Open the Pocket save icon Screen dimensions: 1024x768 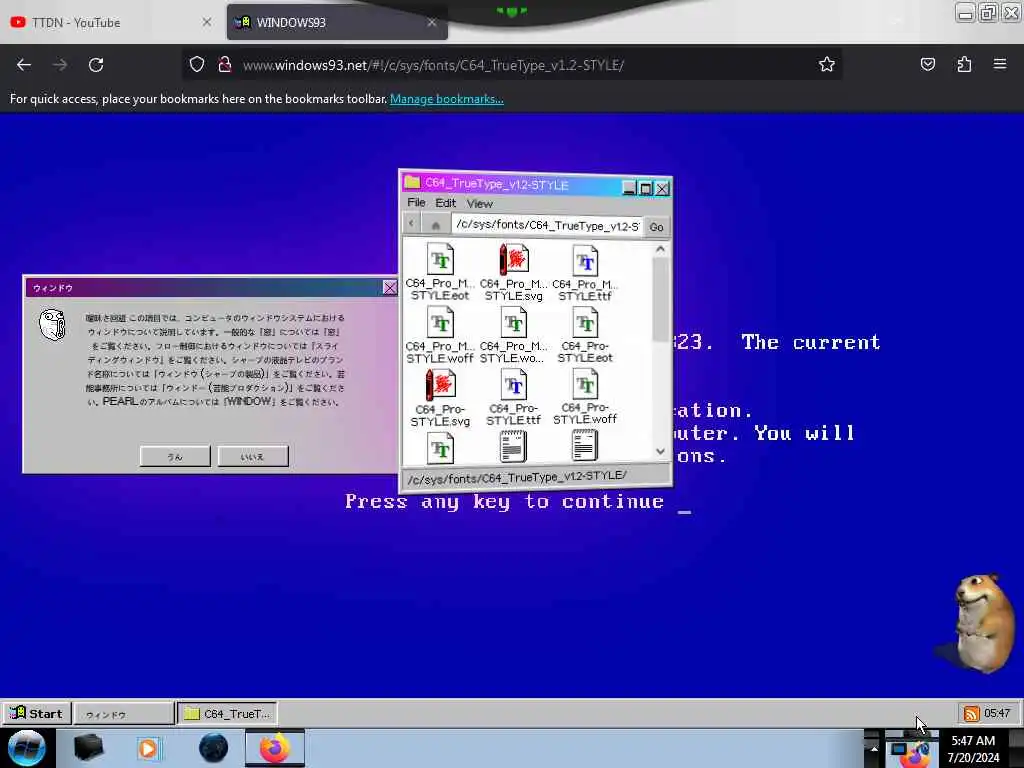pyautogui.click(x=927, y=65)
